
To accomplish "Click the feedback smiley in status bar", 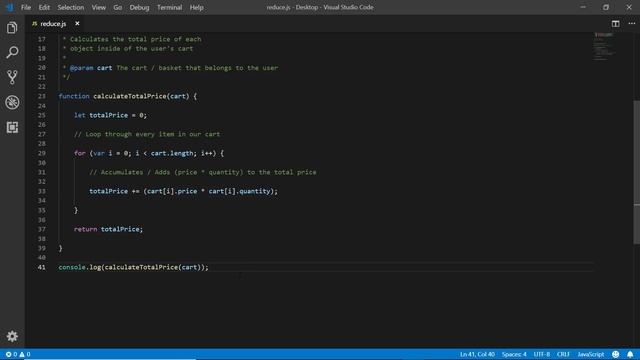I will point(616,354).
